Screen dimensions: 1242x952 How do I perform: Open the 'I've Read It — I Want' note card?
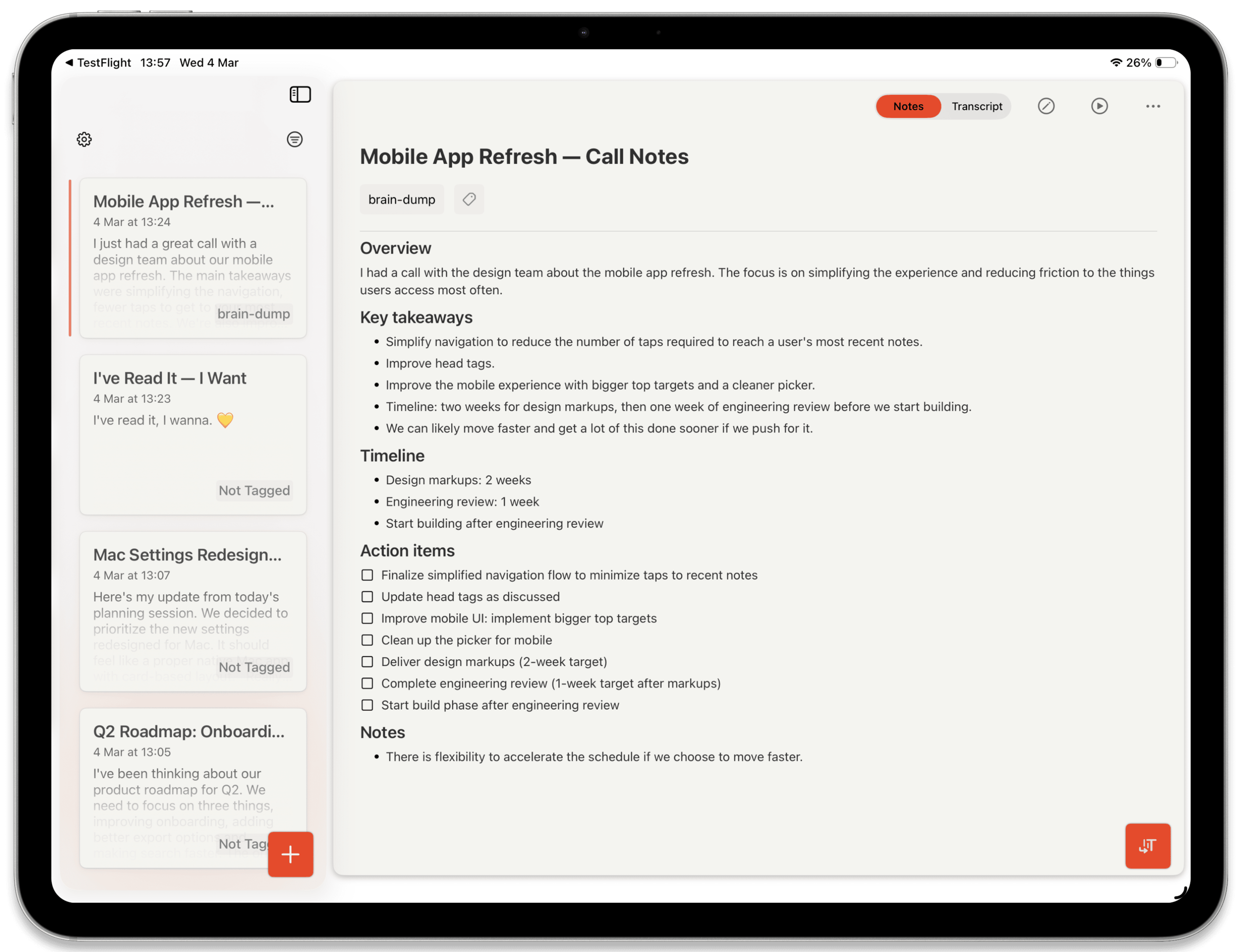click(193, 435)
